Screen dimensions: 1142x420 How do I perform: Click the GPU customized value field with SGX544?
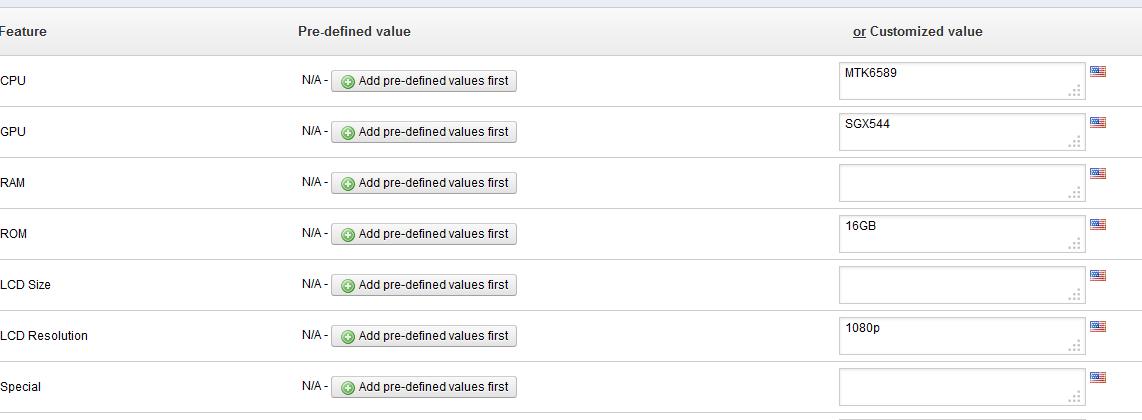coord(961,132)
